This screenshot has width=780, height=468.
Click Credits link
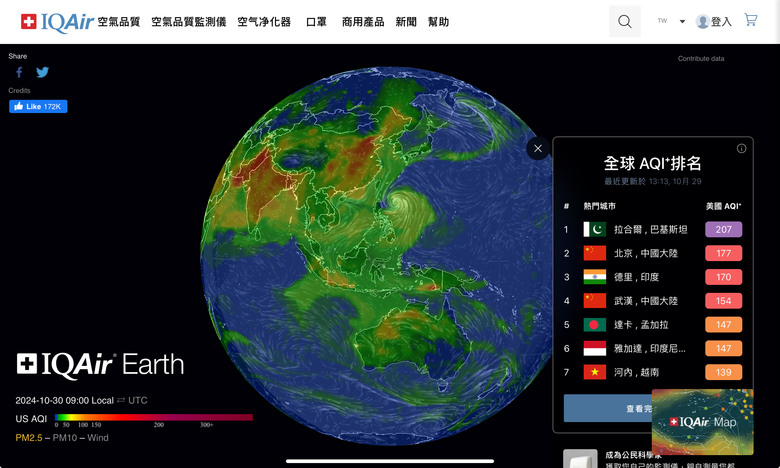click(x=19, y=91)
